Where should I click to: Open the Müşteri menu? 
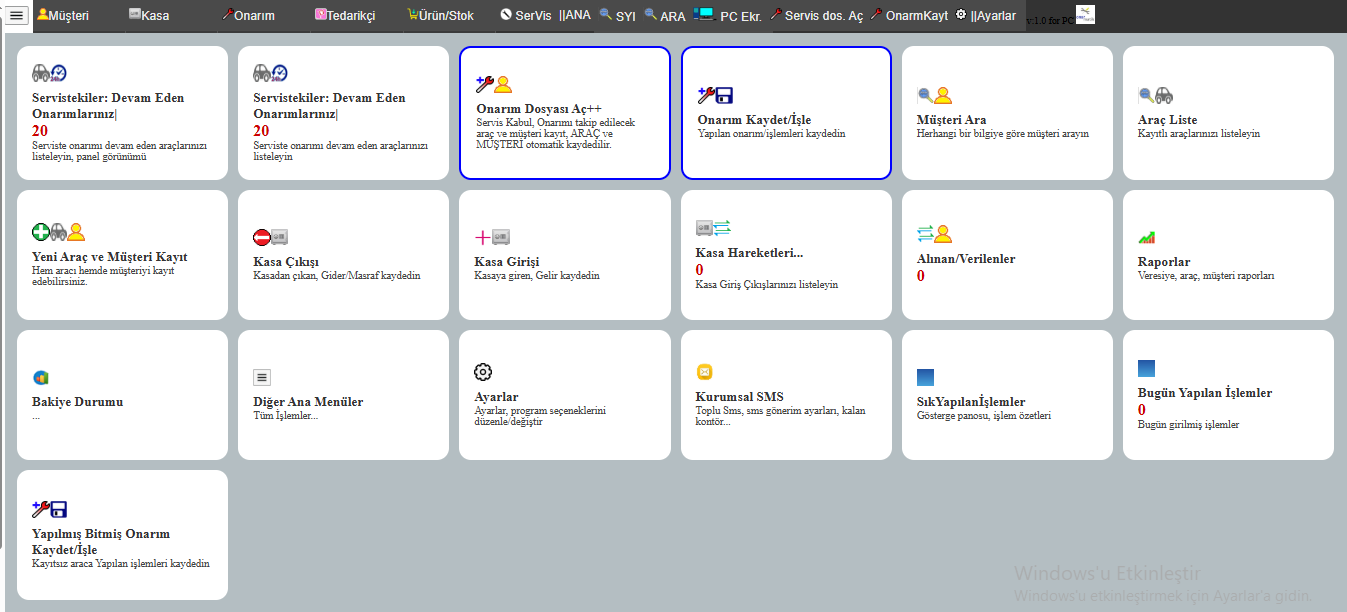click(x=62, y=15)
